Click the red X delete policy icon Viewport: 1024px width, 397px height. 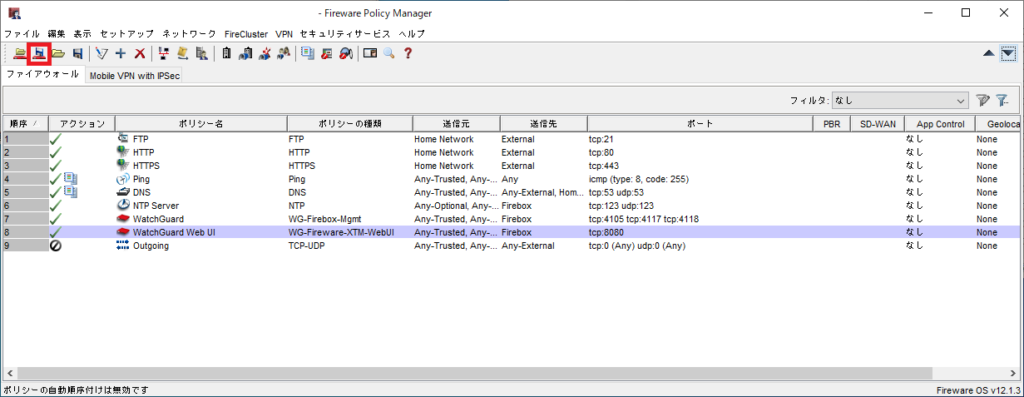[139, 54]
